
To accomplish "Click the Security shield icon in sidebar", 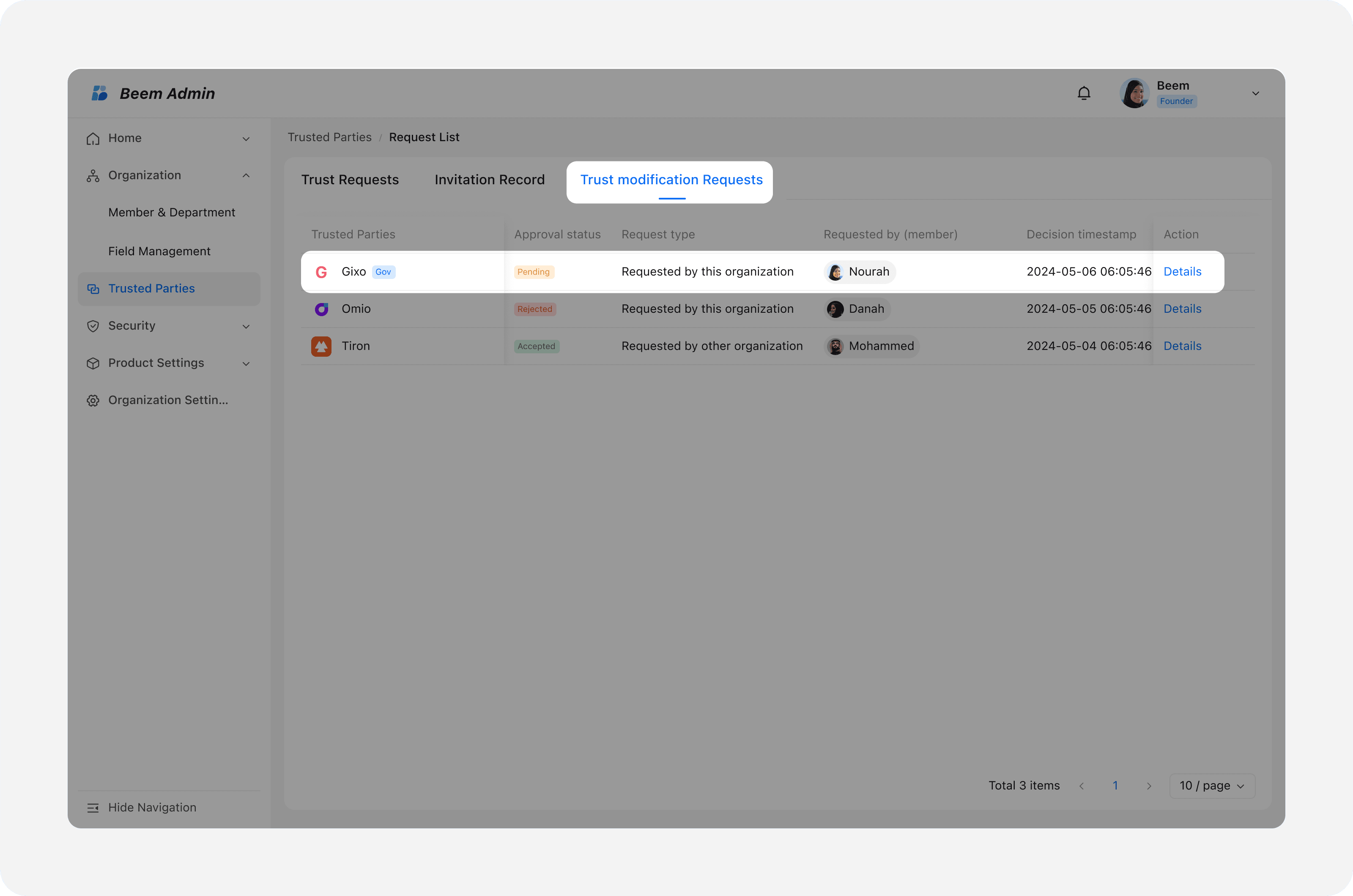I will coord(93,326).
